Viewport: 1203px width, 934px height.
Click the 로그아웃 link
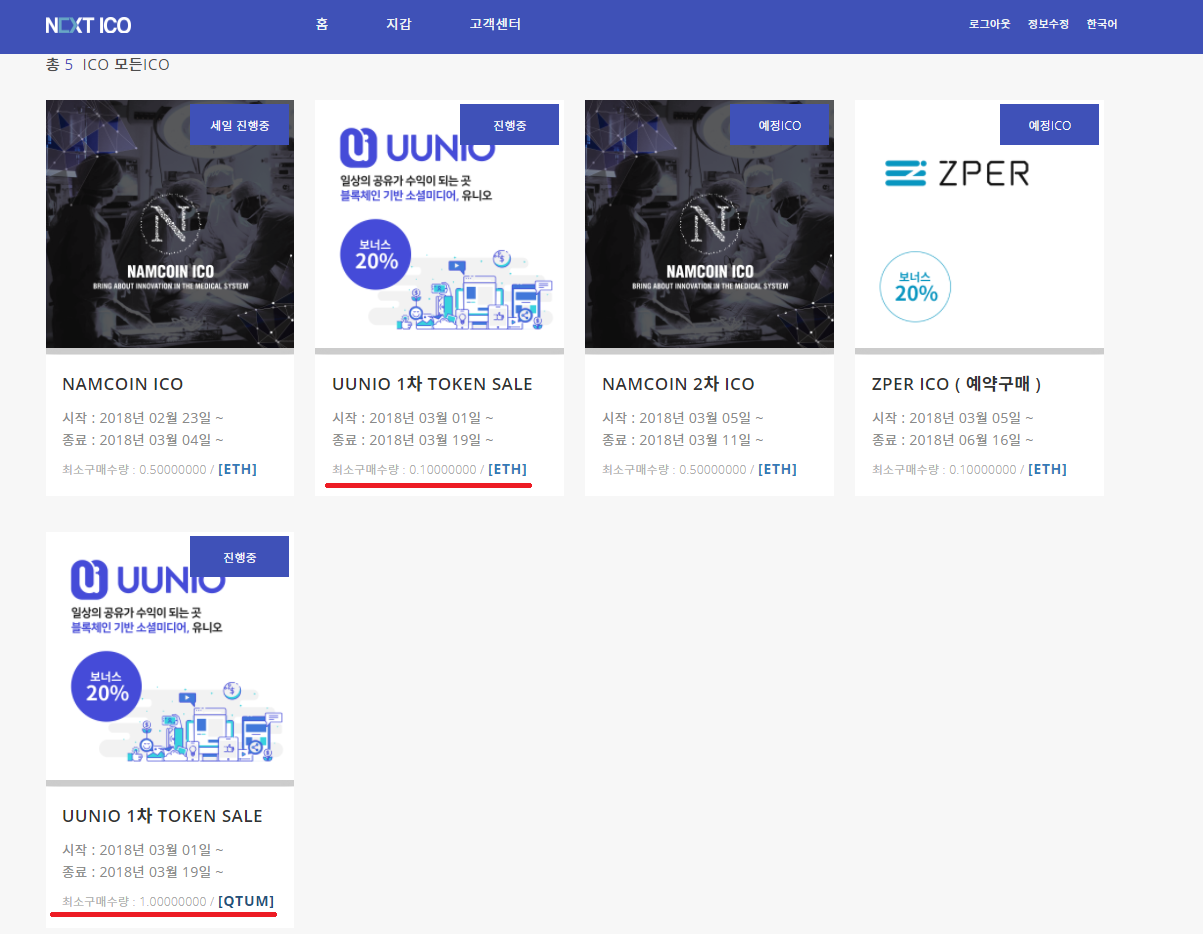point(989,24)
